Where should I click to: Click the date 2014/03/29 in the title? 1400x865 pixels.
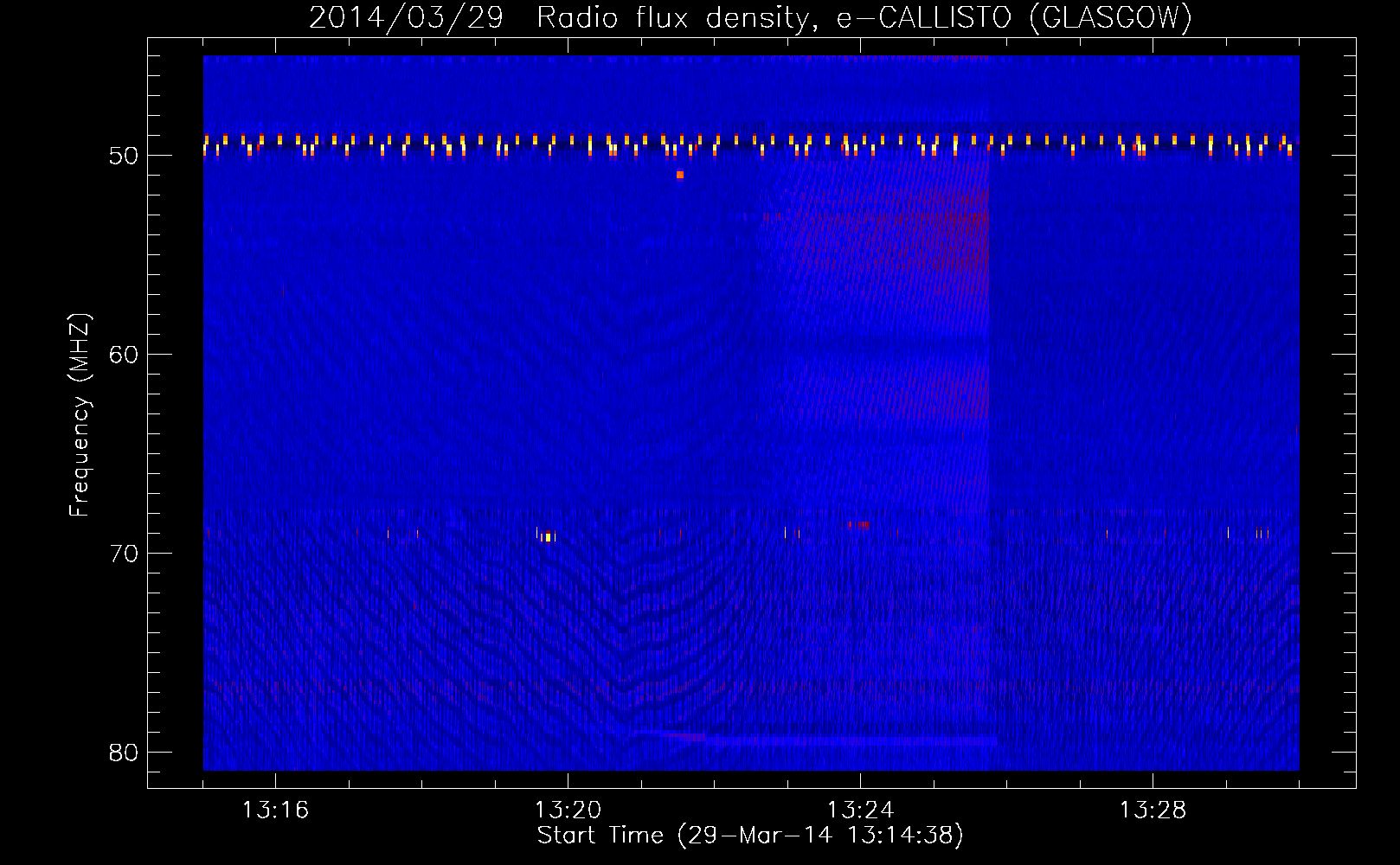coord(406,17)
